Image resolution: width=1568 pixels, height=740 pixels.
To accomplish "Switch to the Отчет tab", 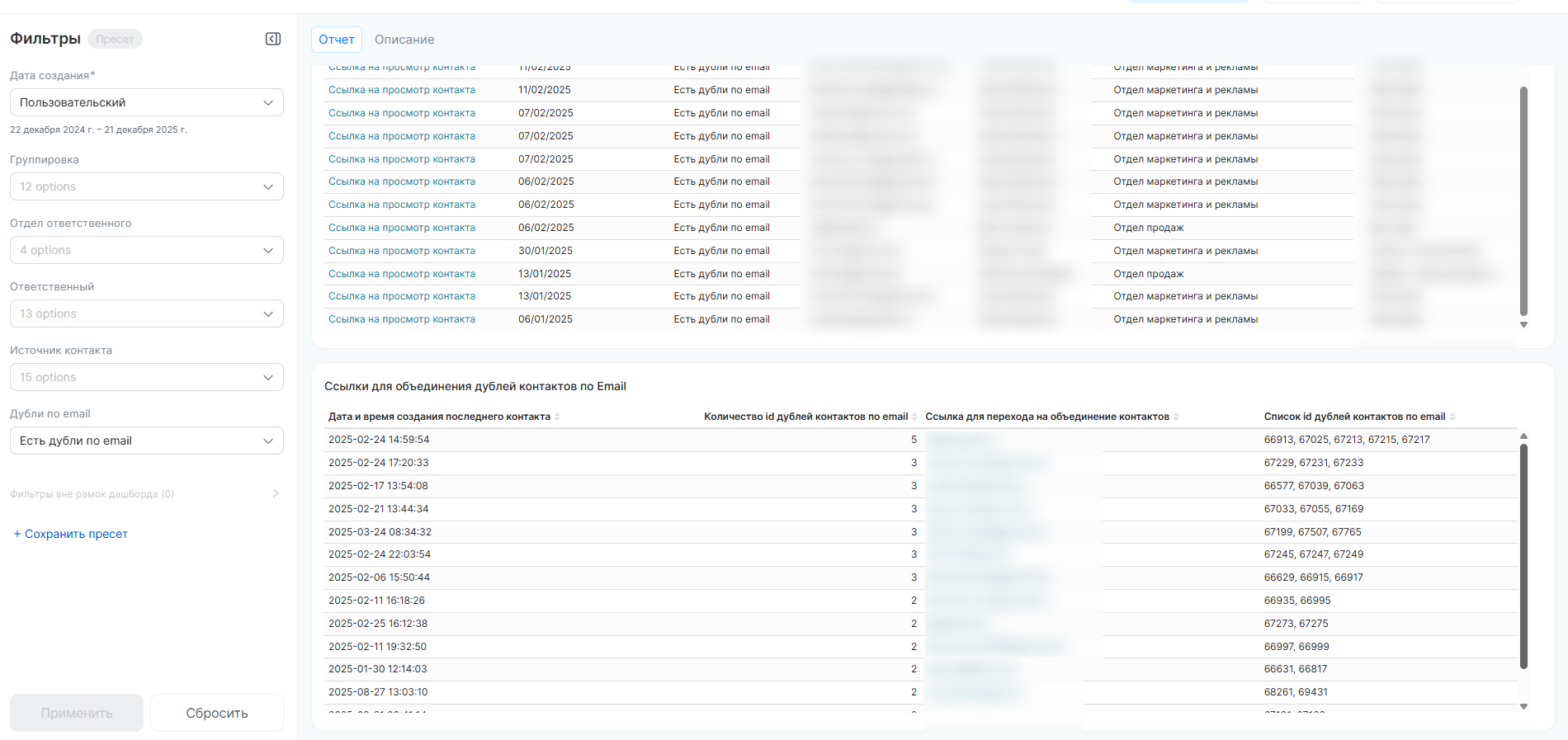I will (337, 40).
